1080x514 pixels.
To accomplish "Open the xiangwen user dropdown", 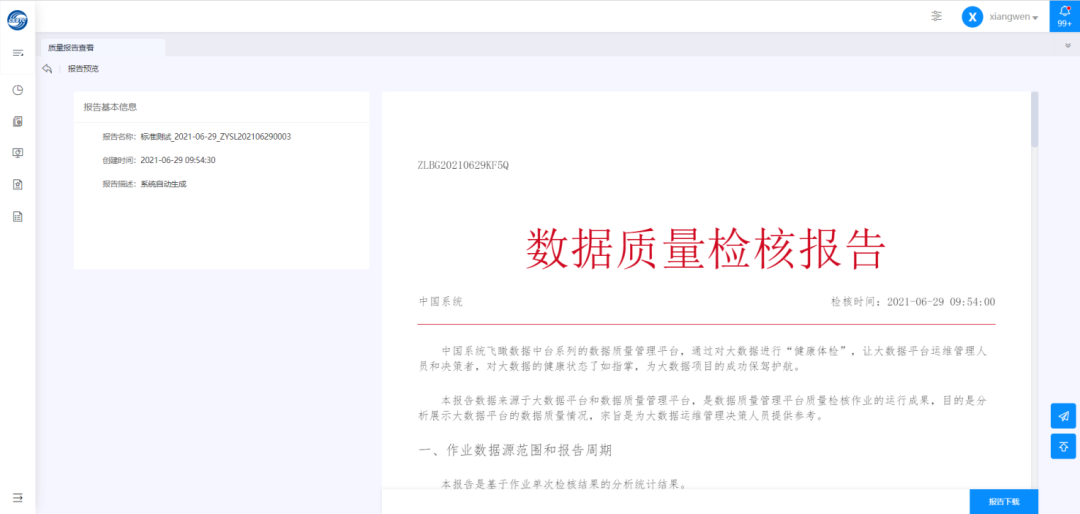I will pos(1013,17).
